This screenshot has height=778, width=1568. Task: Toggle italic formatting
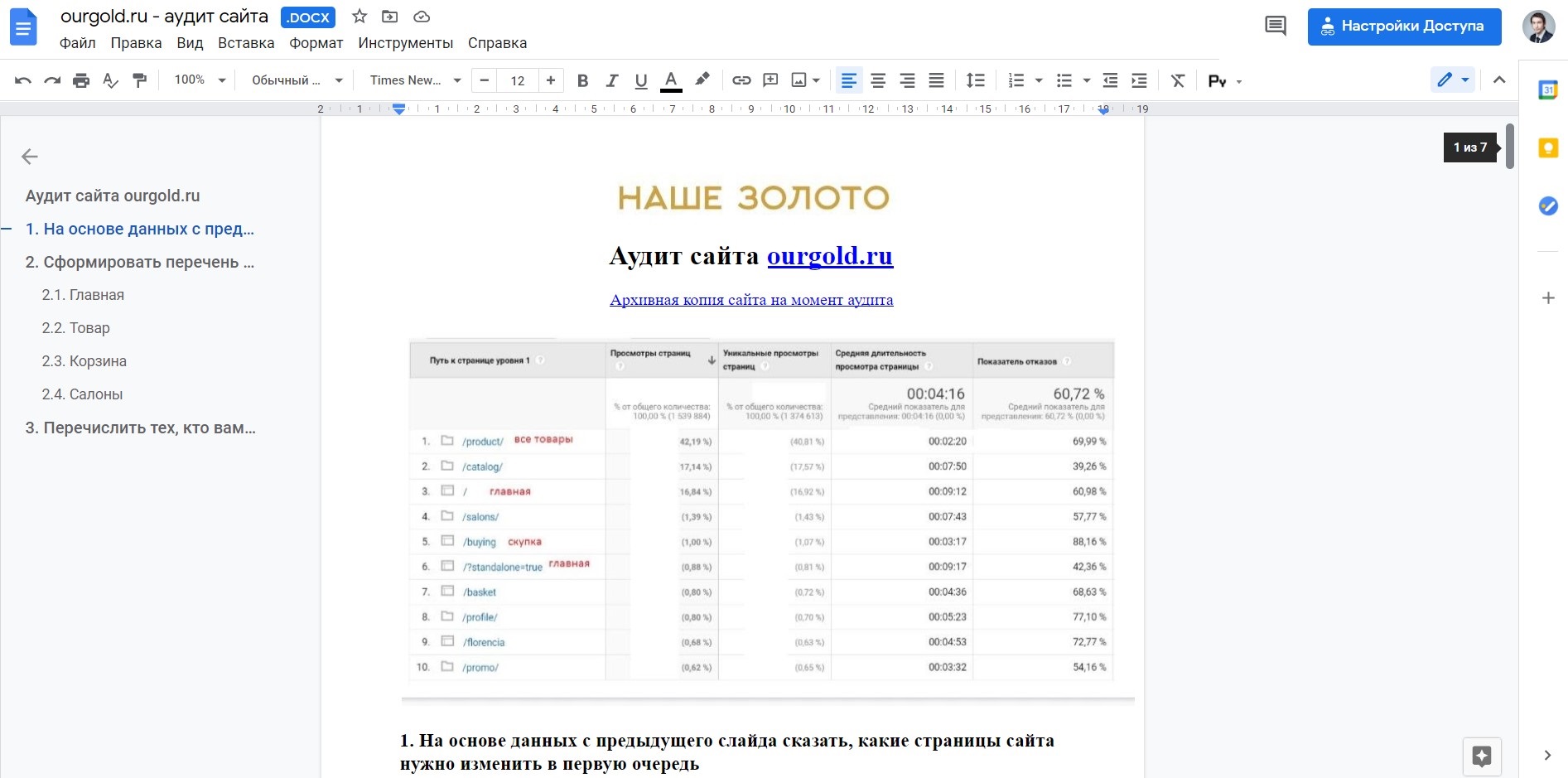click(x=611, y=80)
